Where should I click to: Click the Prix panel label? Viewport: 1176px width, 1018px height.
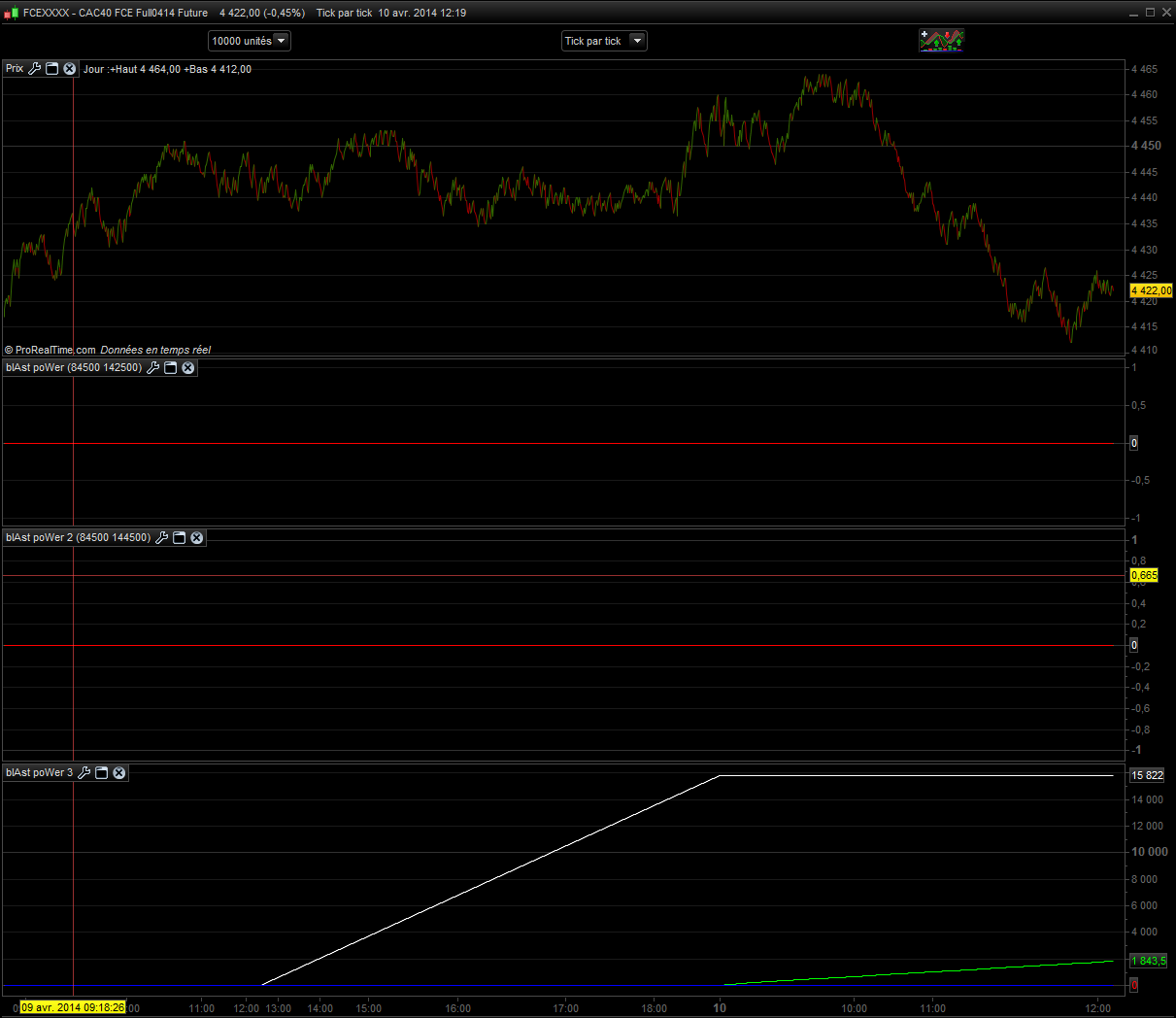tap(15, 69)
